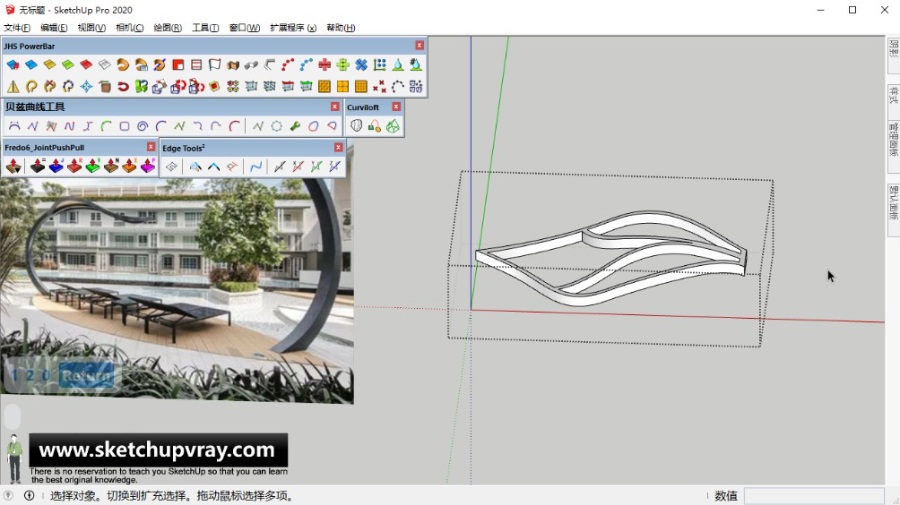
Task: Click the pool landscape reference image
Action: [177, 287]
